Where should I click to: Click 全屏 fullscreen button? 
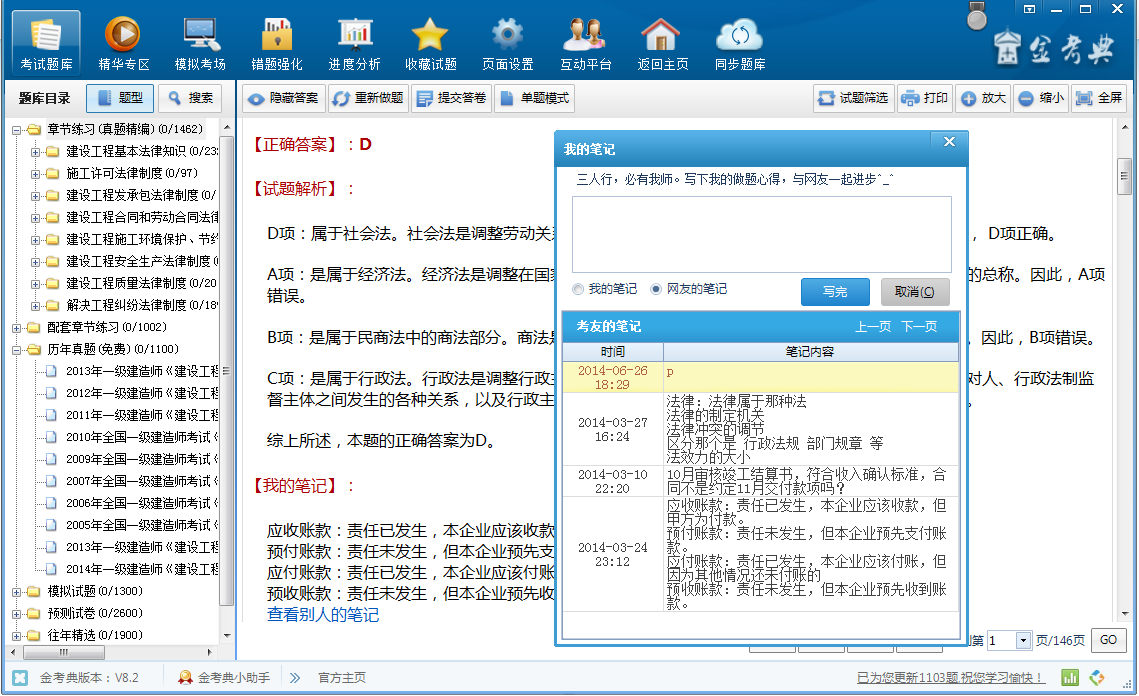(1098, 98)
